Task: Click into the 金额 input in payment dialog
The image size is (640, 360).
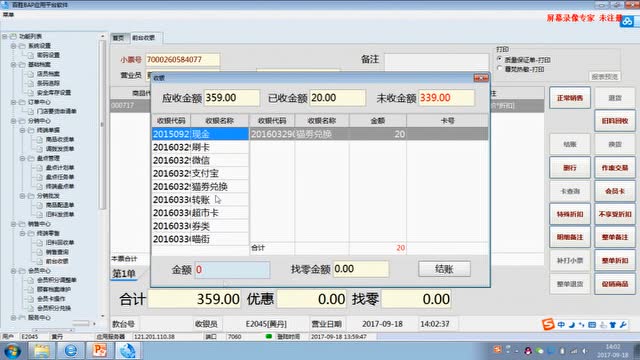Action: coord(232,270)
